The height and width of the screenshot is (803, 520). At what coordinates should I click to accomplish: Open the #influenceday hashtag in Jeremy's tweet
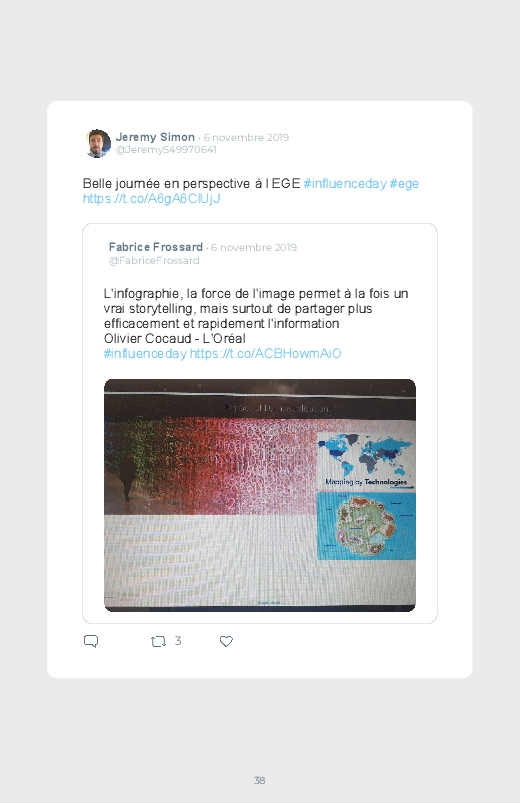click(345, 183)
